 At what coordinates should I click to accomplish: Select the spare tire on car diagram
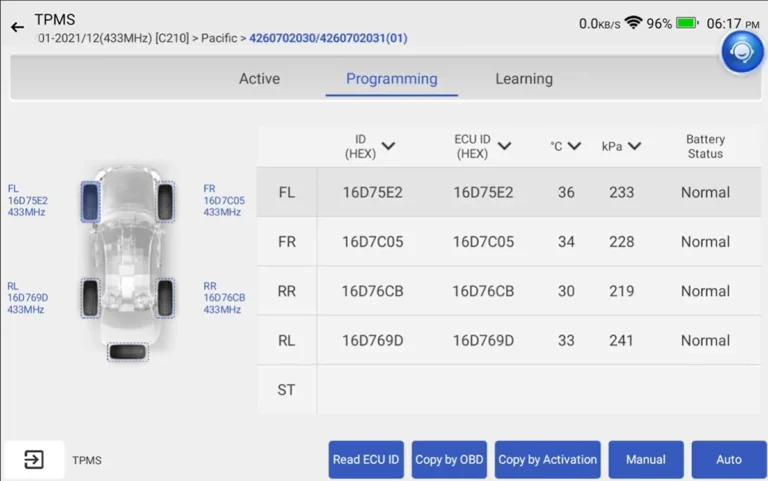point(127,352)
